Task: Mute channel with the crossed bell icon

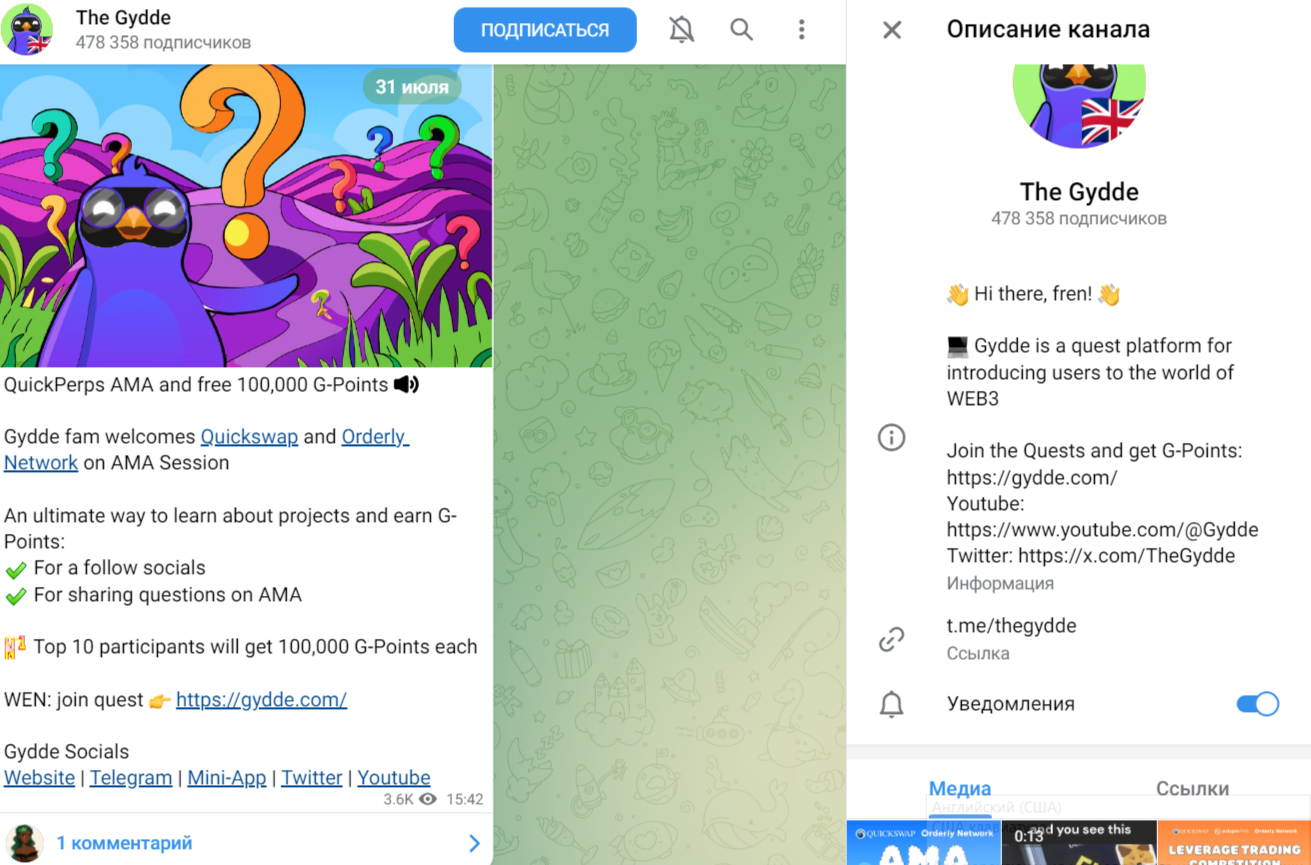Action: [681, 30]
